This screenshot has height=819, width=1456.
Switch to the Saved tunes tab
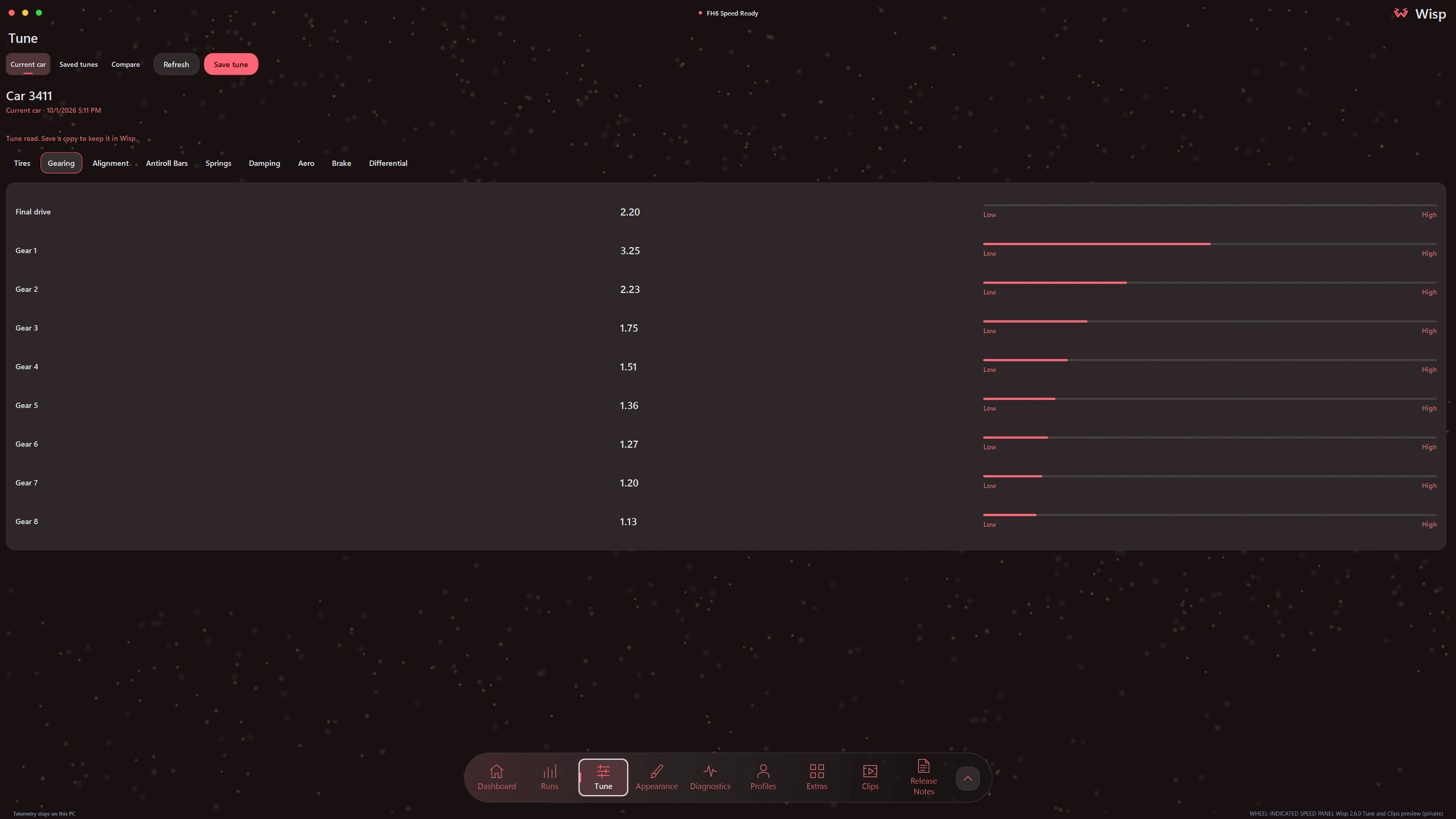point(79,64)
